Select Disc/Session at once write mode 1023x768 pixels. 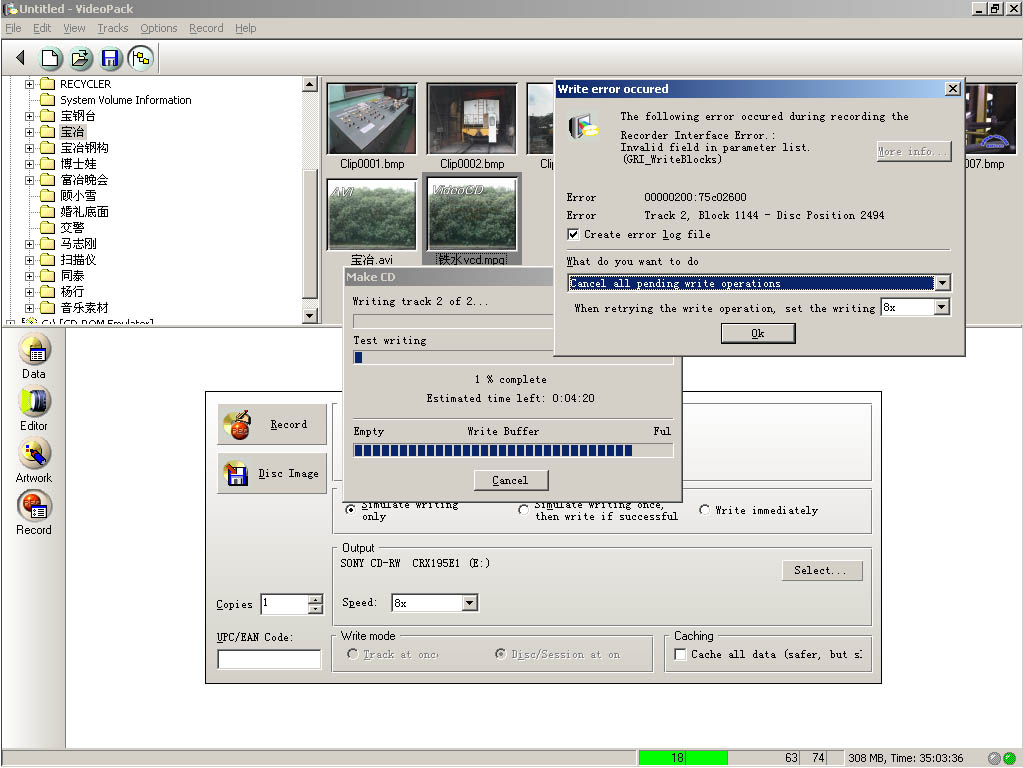(500, 654)
